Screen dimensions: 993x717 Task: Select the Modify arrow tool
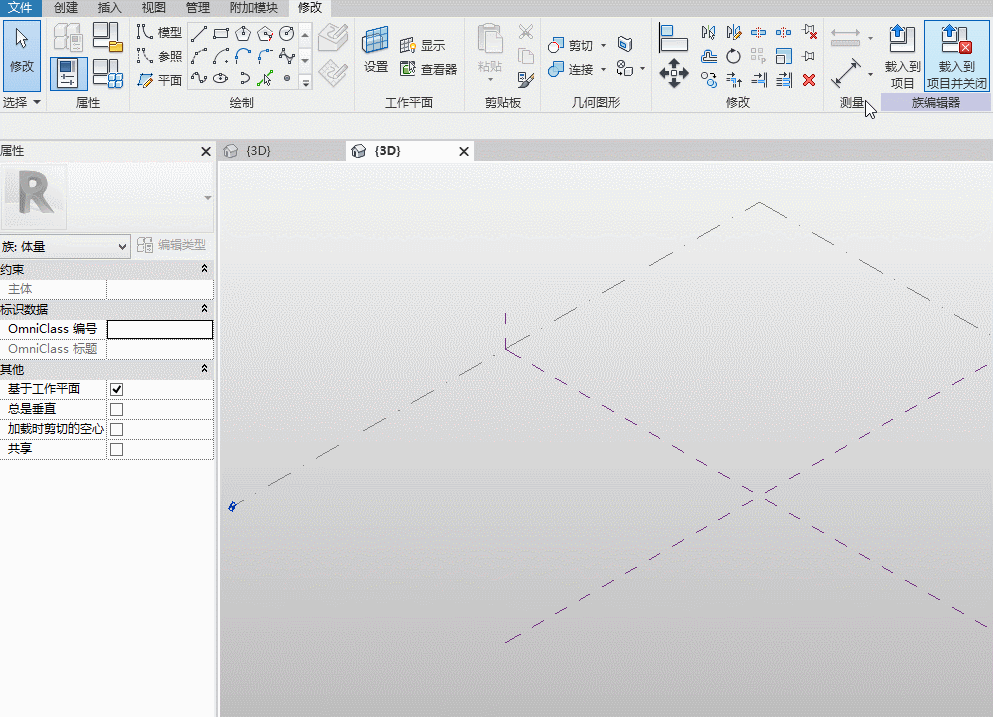(x=22, y=56)
